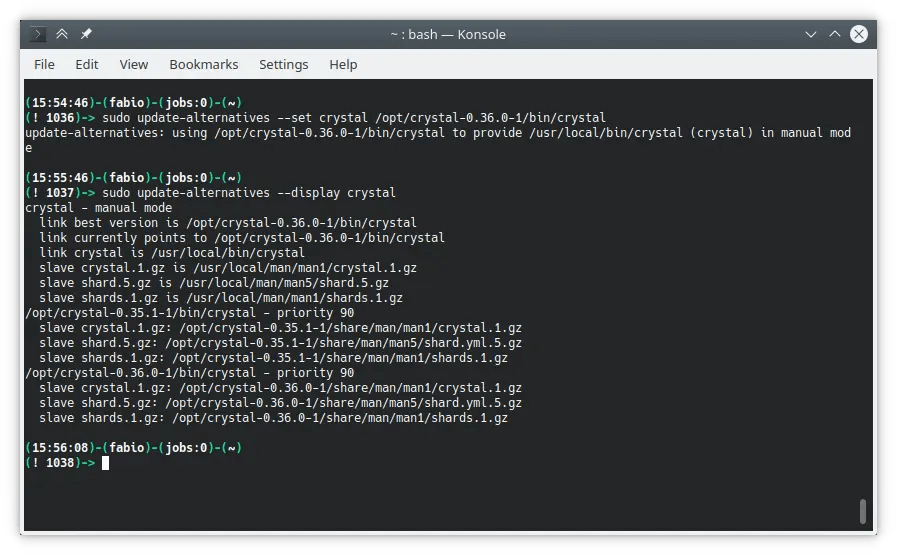Toggle keep-above double-chevron icon in title bar
The image size is (897, 555).
pos(62,34)
